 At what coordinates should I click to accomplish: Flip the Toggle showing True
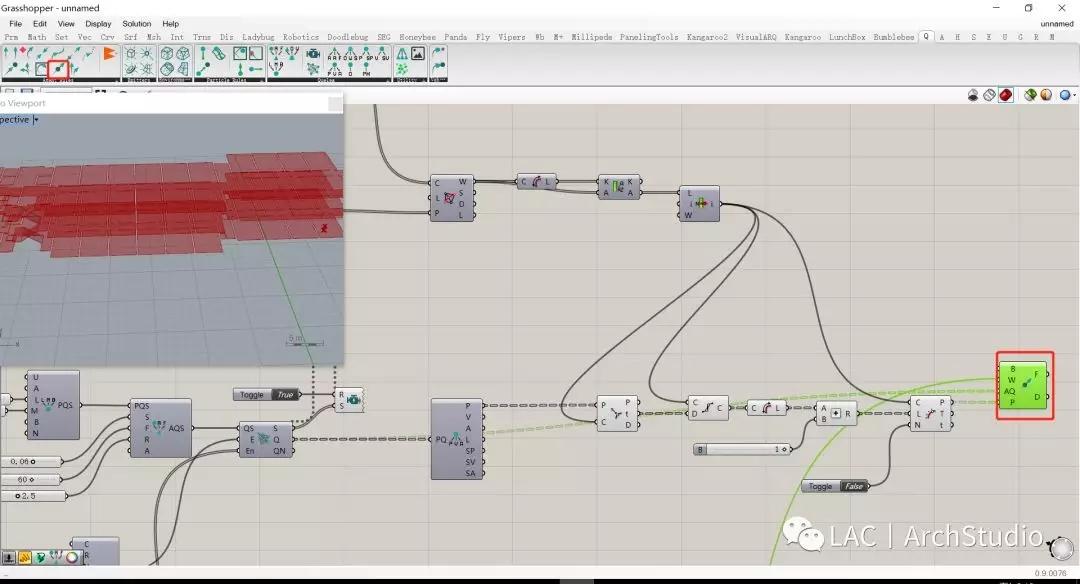point(267,395)
